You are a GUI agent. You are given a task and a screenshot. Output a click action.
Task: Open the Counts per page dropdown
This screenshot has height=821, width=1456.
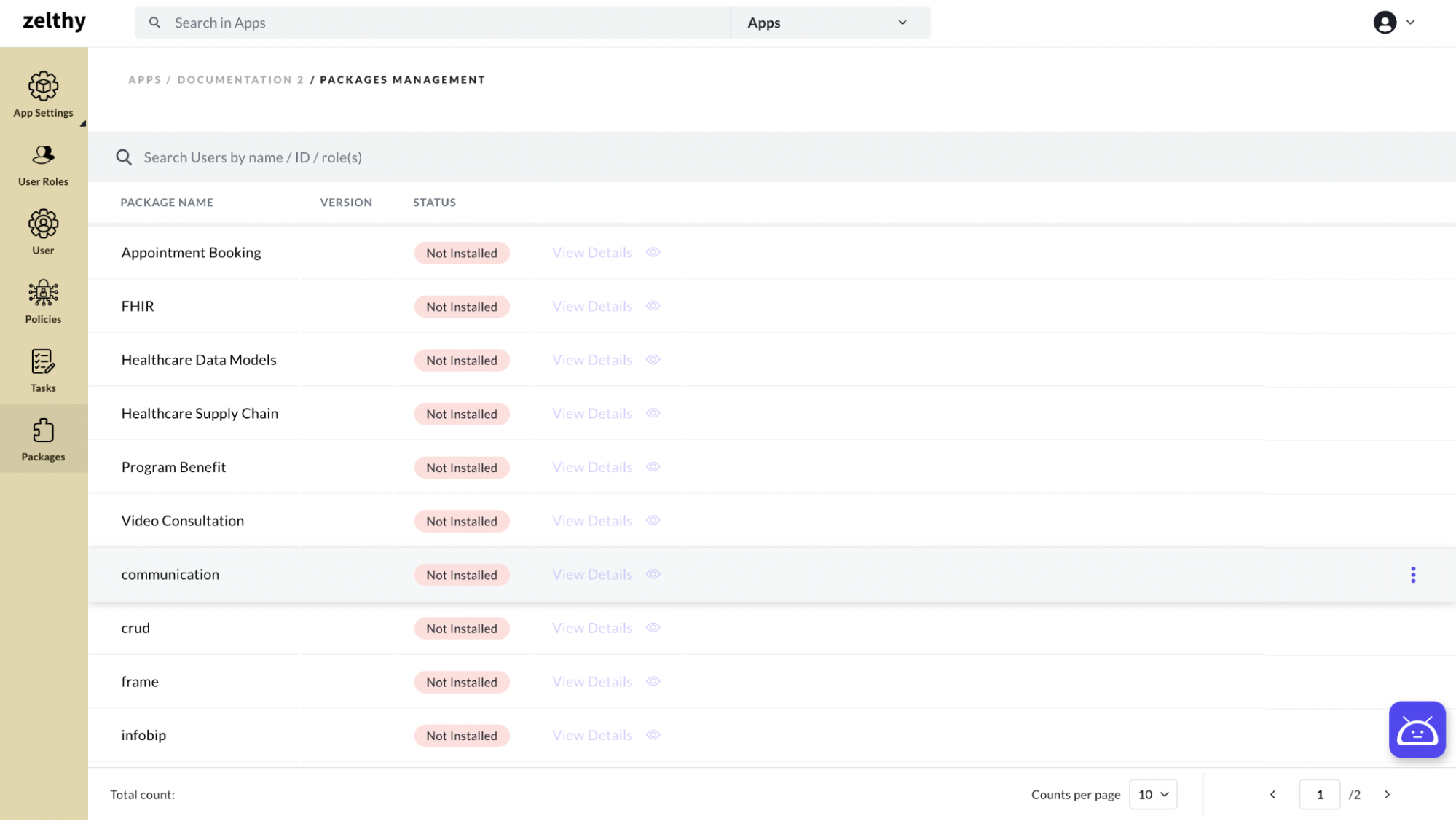pyautogui.click(x=1153, y=794)
